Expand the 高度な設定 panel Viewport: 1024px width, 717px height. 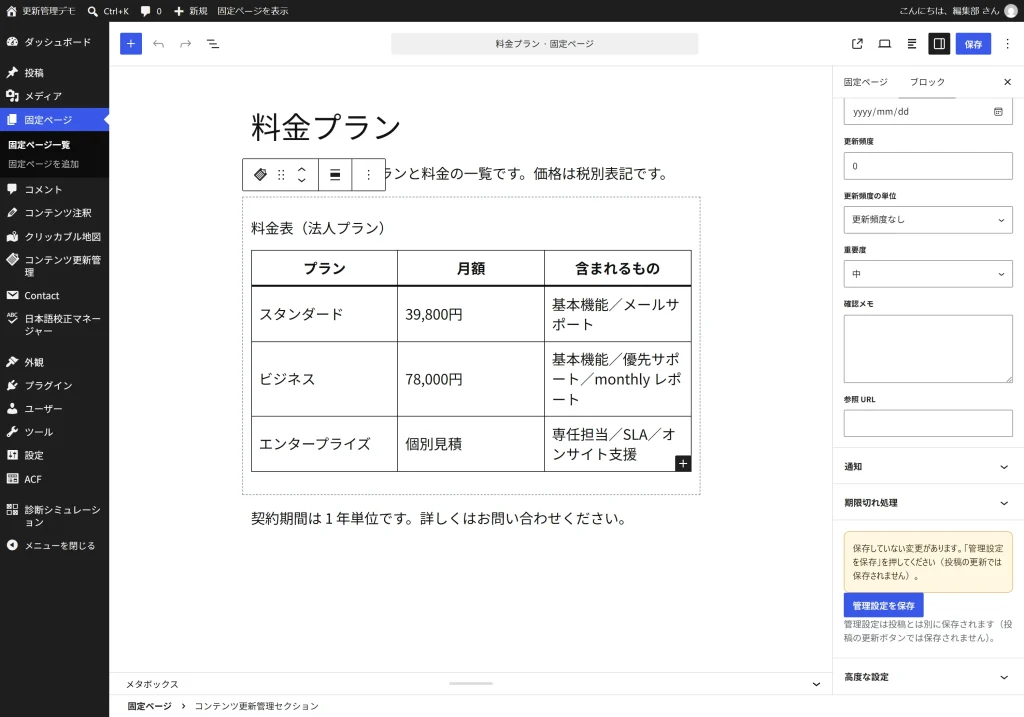928,677
